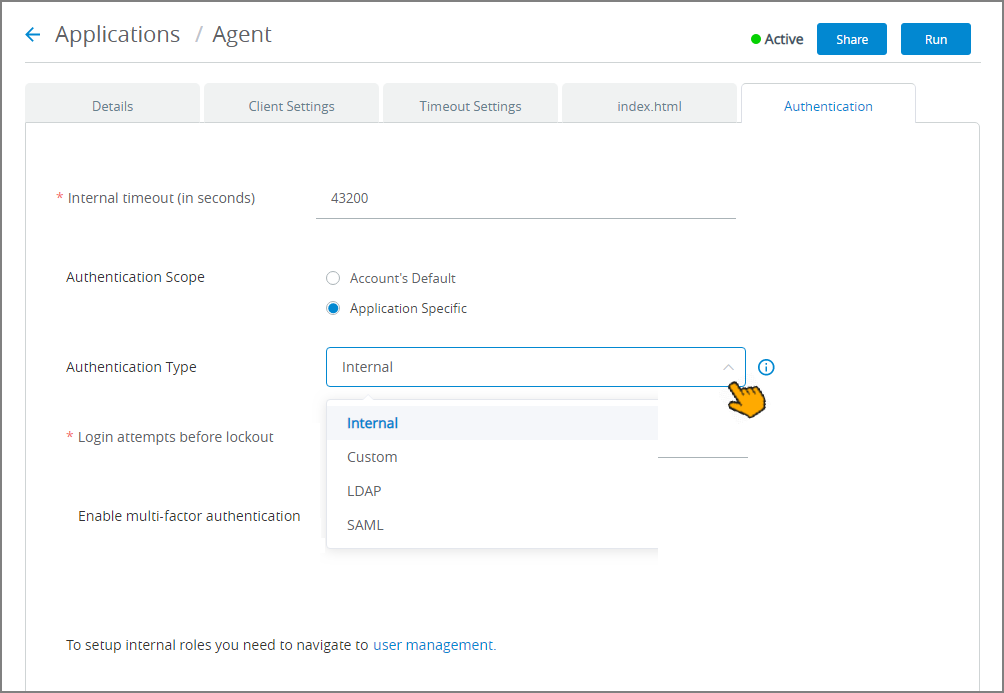Choose Custom from the dropdown list
The width and height of the screenshot is (1004, 693).
[492, 457]
